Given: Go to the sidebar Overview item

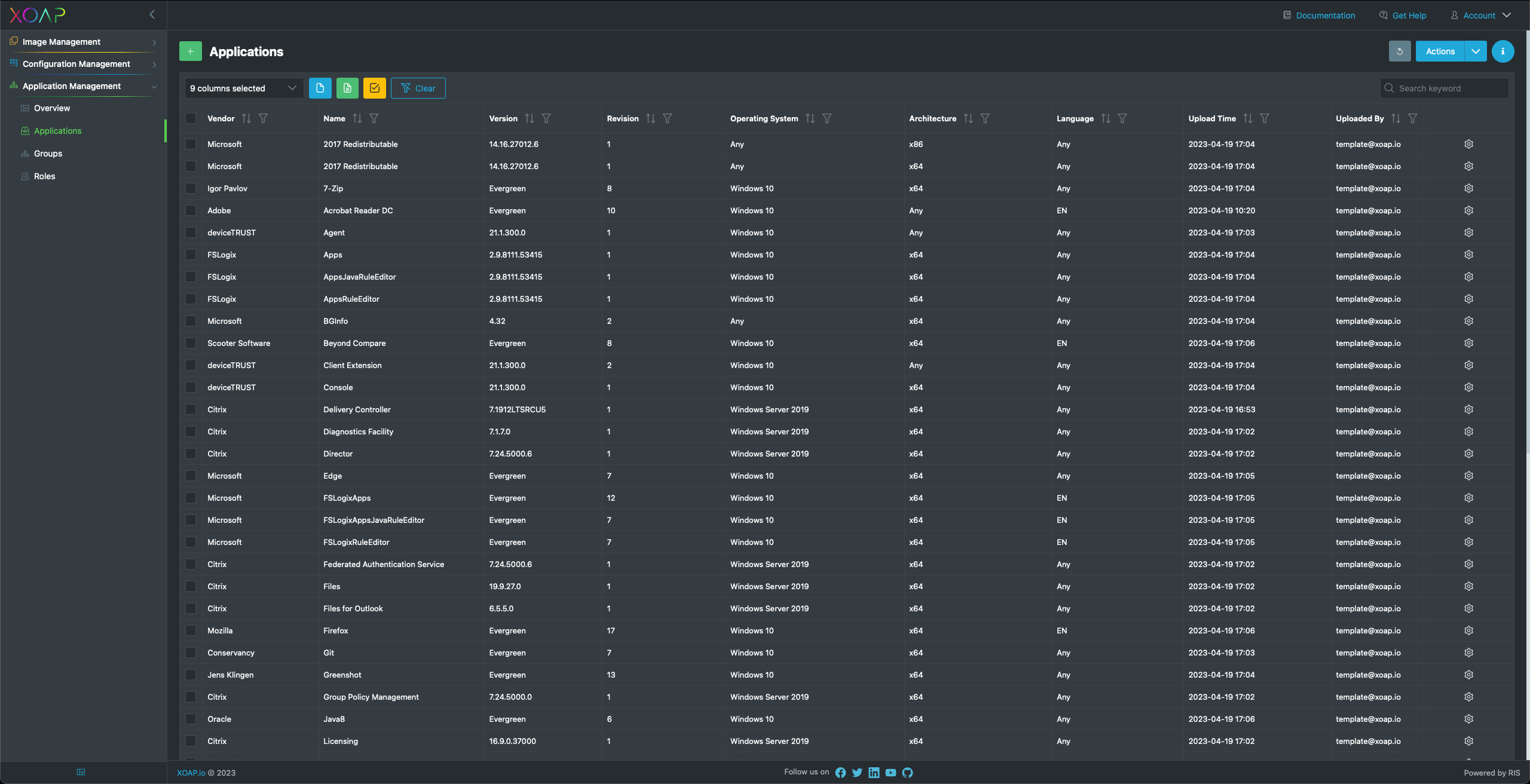Looking at the screenshot, I should pos(51,108).
